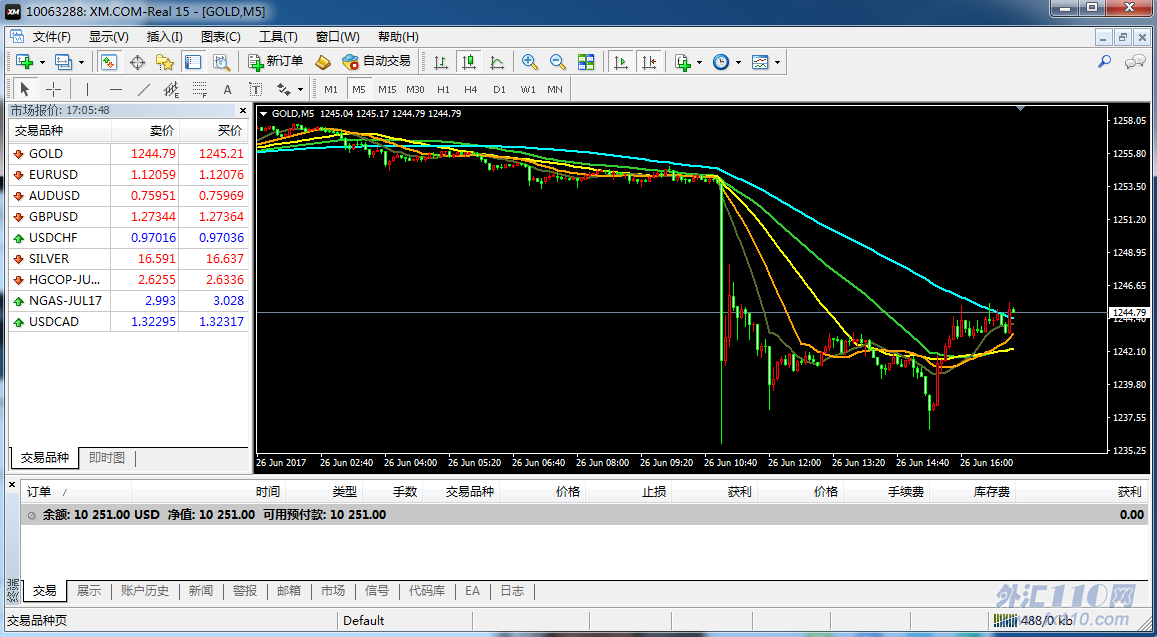
Task: Click the Periods clock icon
Action: tap(721, 62)
